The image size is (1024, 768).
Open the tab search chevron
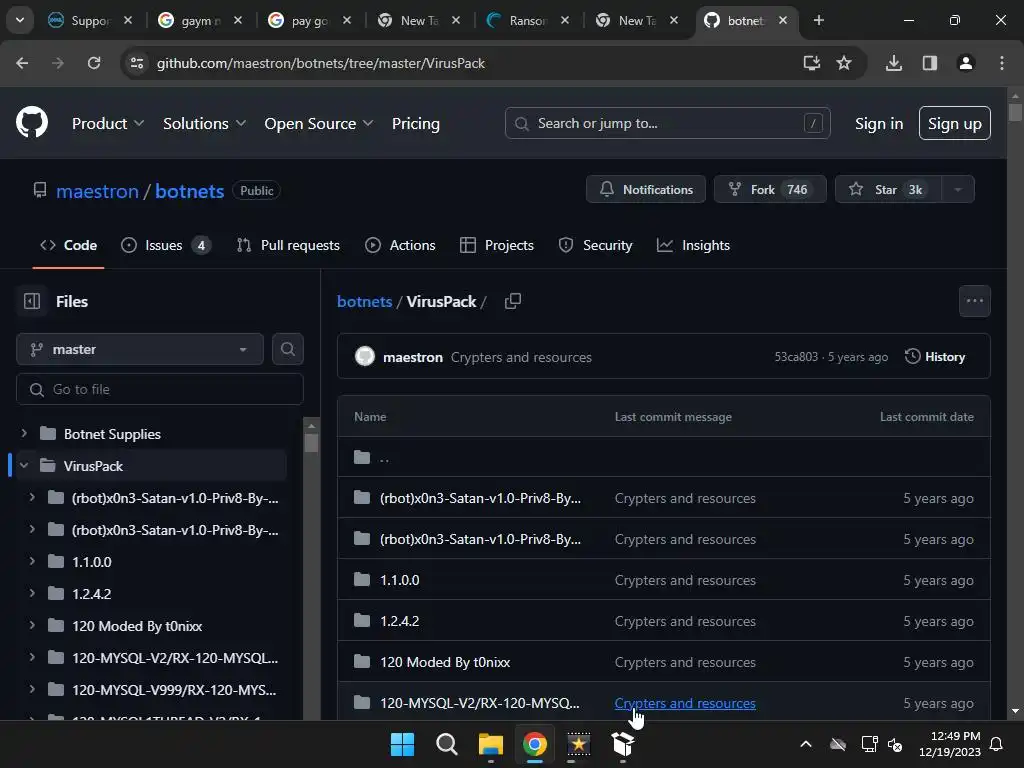pos(20,20)
